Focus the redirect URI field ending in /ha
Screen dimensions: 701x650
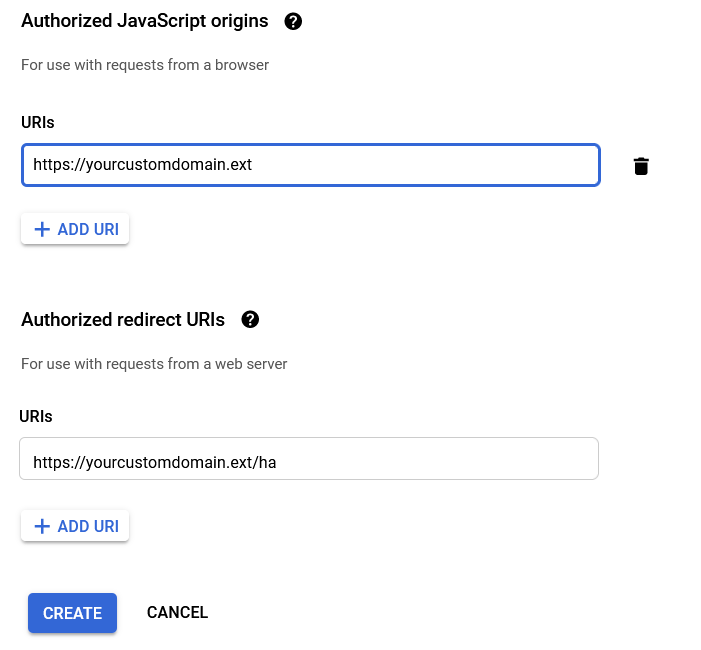pos(309,459)
